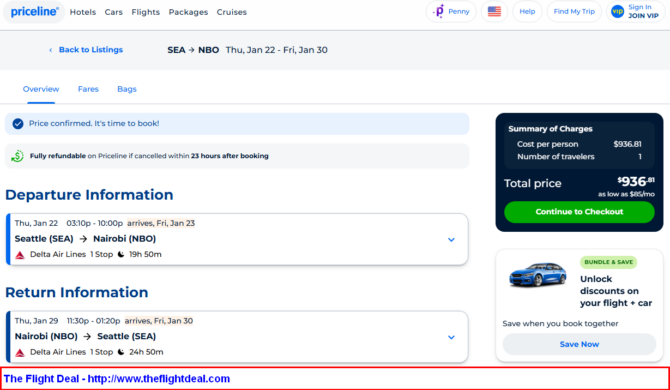Click the 'arrives, Fri, Jan 30' label
This screenshot has width=670, height=390.
point(159,321)
